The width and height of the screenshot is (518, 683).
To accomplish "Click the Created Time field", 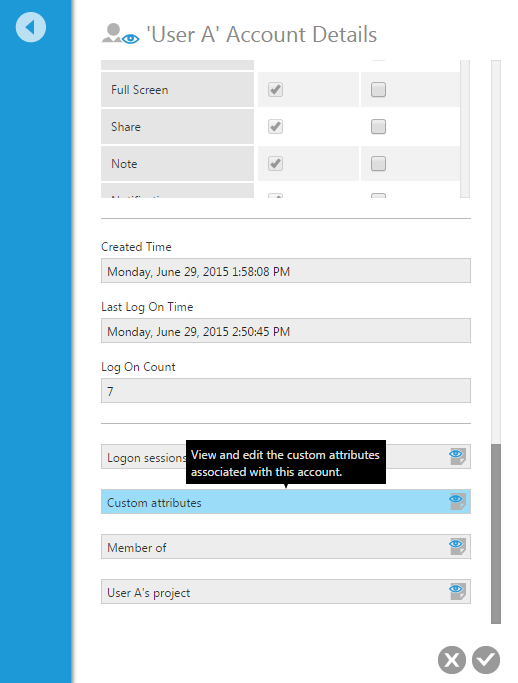I will (x=286, y=270).
